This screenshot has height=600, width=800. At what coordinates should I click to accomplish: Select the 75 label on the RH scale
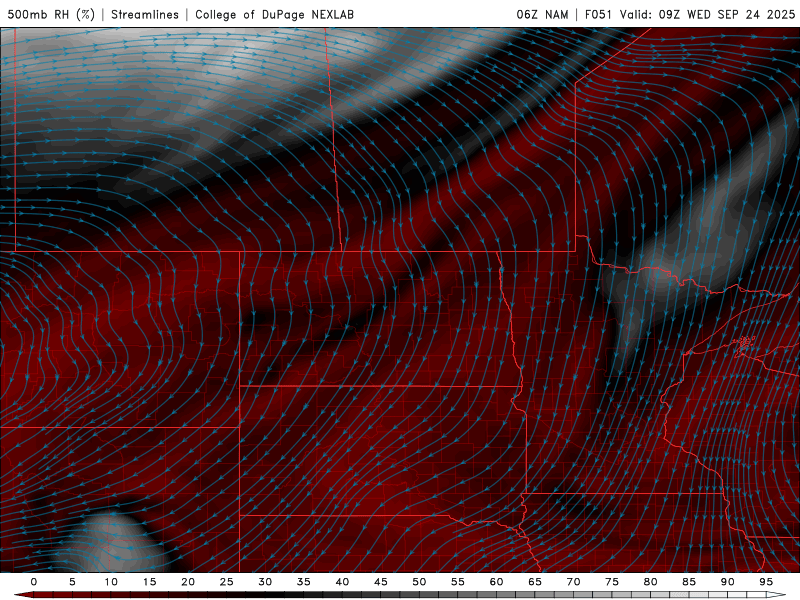coord(612,582)
